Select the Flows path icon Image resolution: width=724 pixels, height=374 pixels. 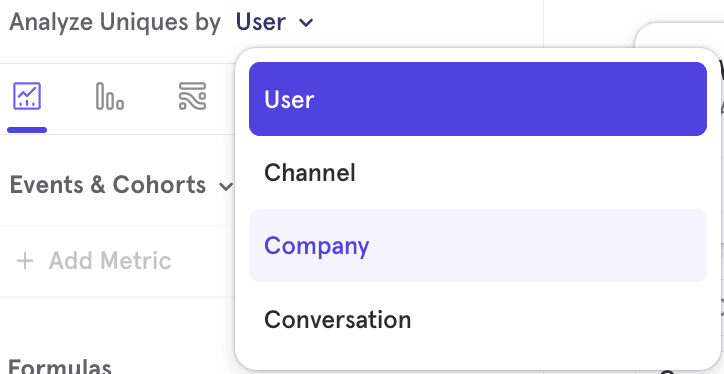point(193,96)
